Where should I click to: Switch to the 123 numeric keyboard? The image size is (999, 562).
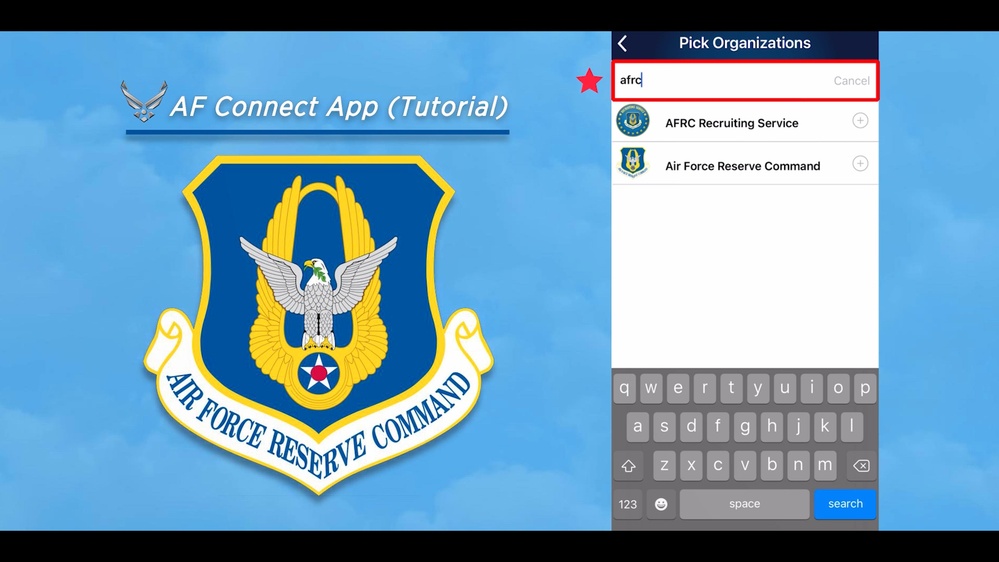tap(628, 505)
